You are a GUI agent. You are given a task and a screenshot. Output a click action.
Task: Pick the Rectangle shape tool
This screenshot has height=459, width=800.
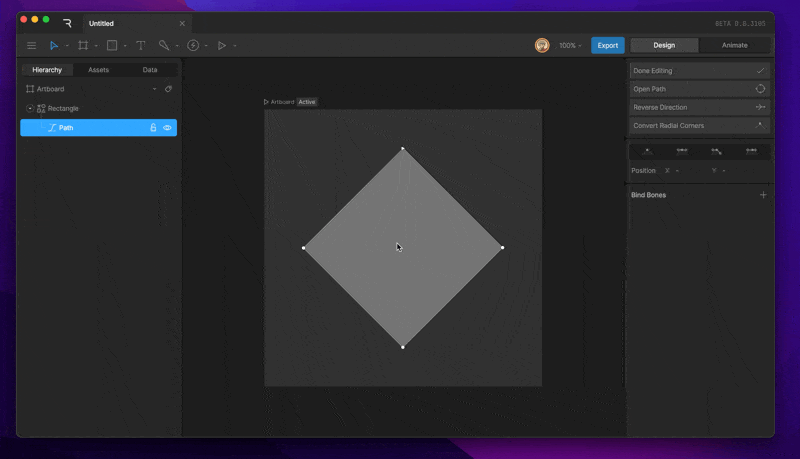[112, 45]
